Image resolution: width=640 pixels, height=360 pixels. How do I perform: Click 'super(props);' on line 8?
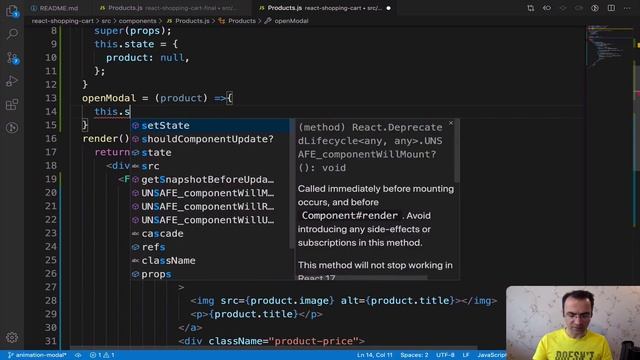[133, 31]
